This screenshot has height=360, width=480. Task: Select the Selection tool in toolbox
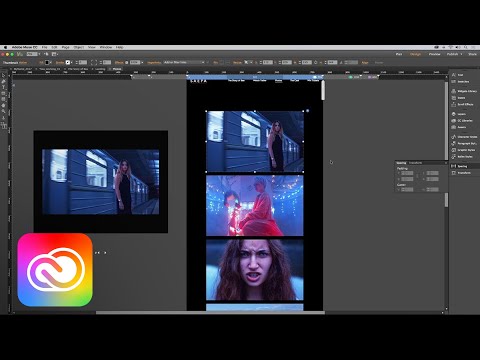pyautogui.click(x=4, y=75)
